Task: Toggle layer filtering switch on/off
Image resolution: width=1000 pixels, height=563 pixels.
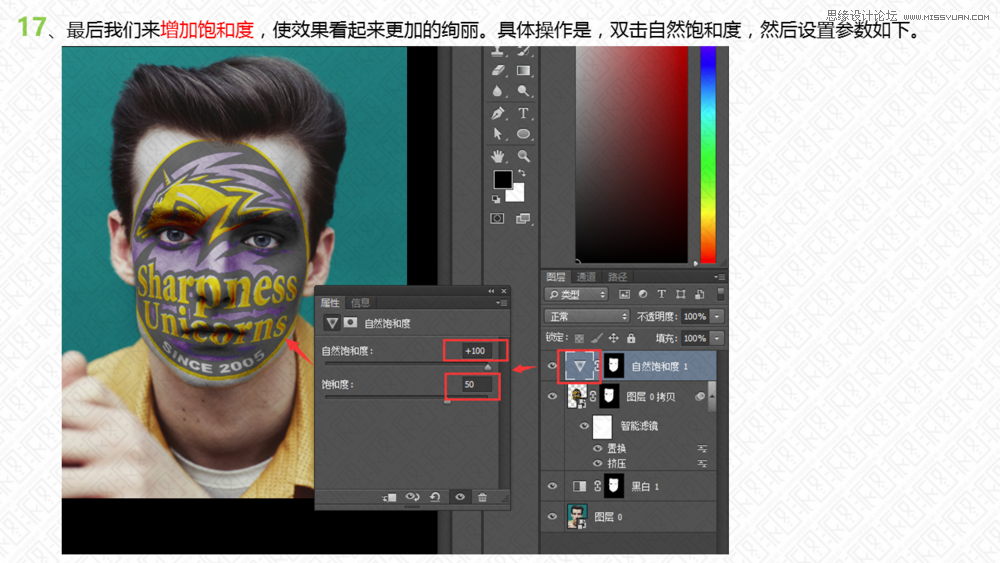Action: (721, 294)
